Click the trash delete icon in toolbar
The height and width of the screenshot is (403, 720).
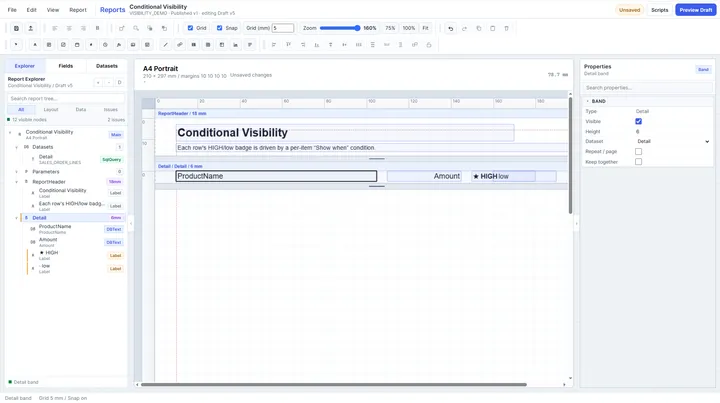[506, 28]
